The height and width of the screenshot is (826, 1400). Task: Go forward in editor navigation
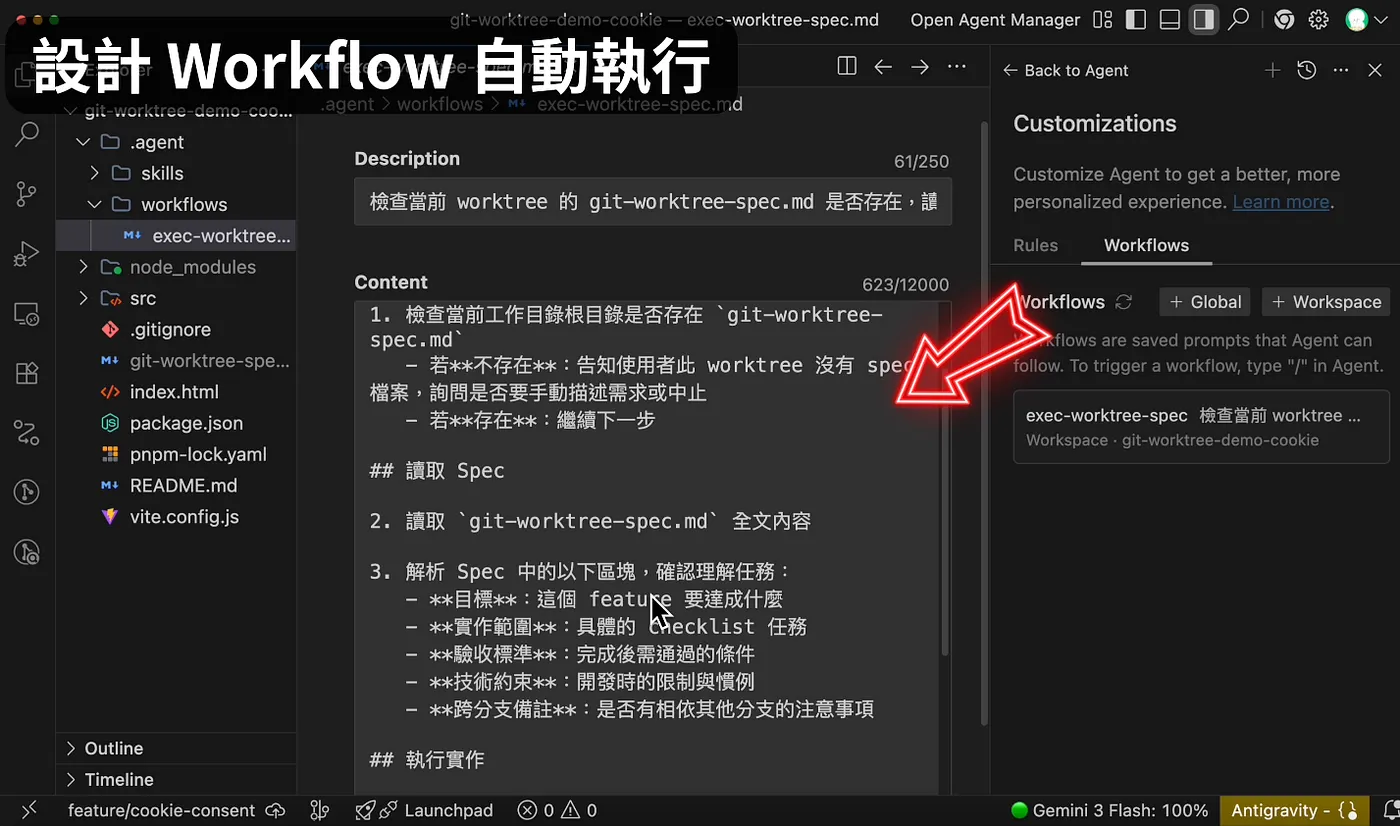[920, 66]
